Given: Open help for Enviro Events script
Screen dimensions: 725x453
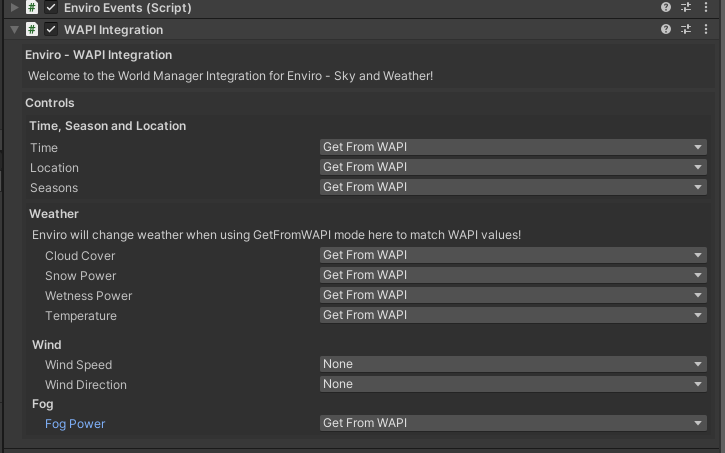Looking at the screenshot, I should coord(666,7).
